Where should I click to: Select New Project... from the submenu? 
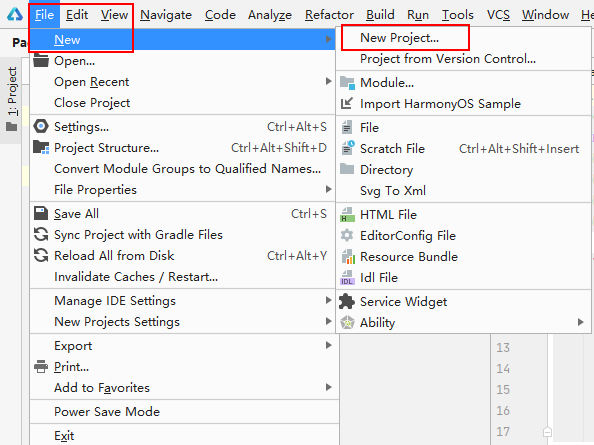(399, 38)
